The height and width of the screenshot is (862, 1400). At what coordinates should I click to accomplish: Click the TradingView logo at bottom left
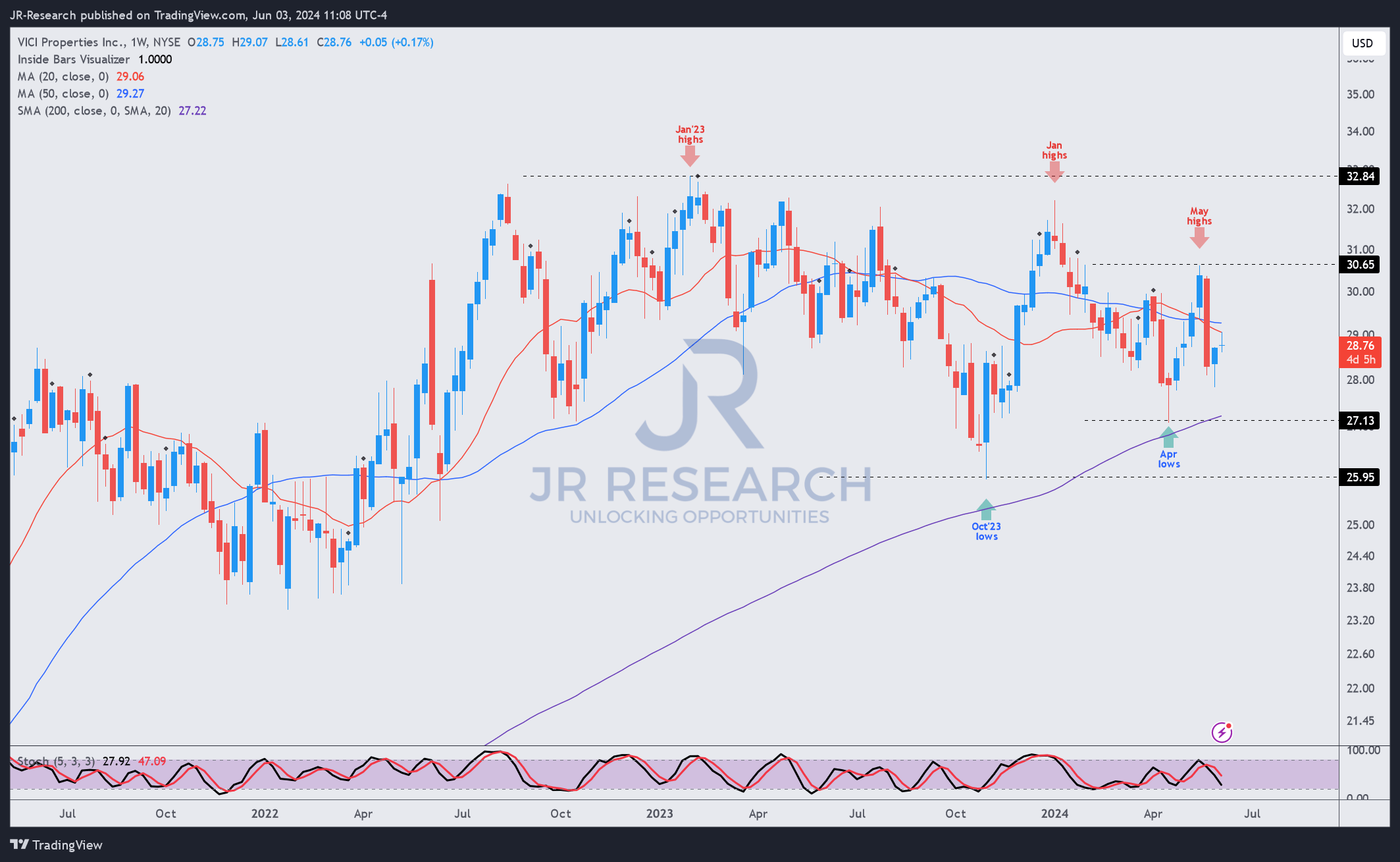click(x=57, y=845)
